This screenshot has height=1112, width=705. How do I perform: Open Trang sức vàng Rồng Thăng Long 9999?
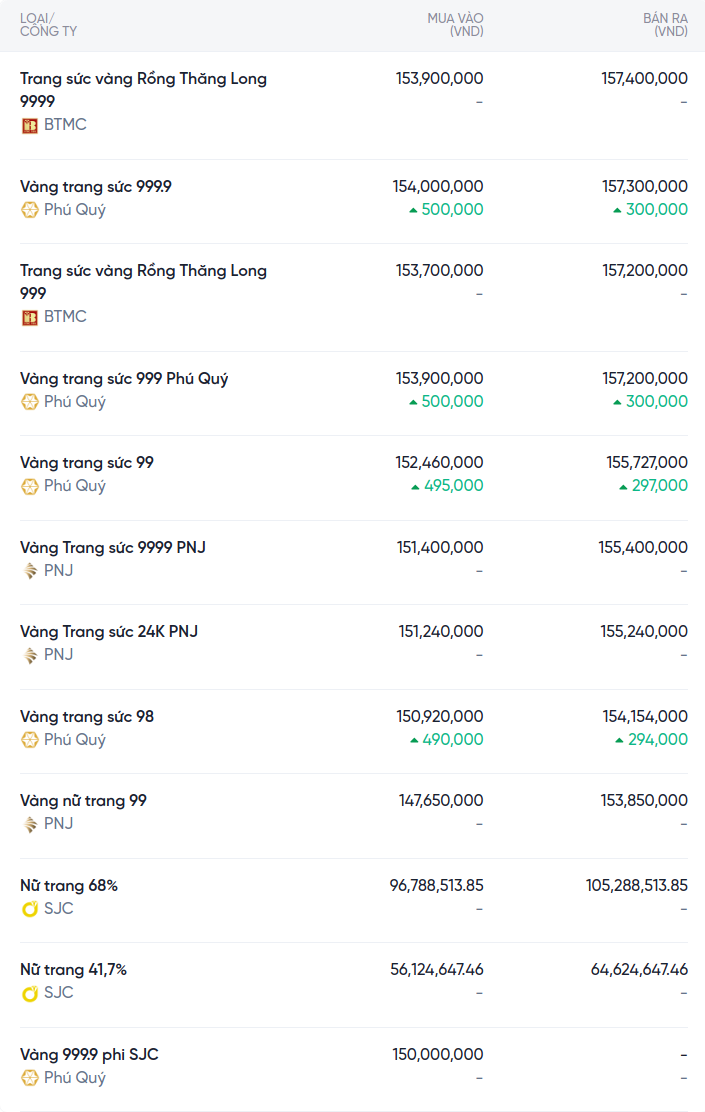(x=143, y=89)
